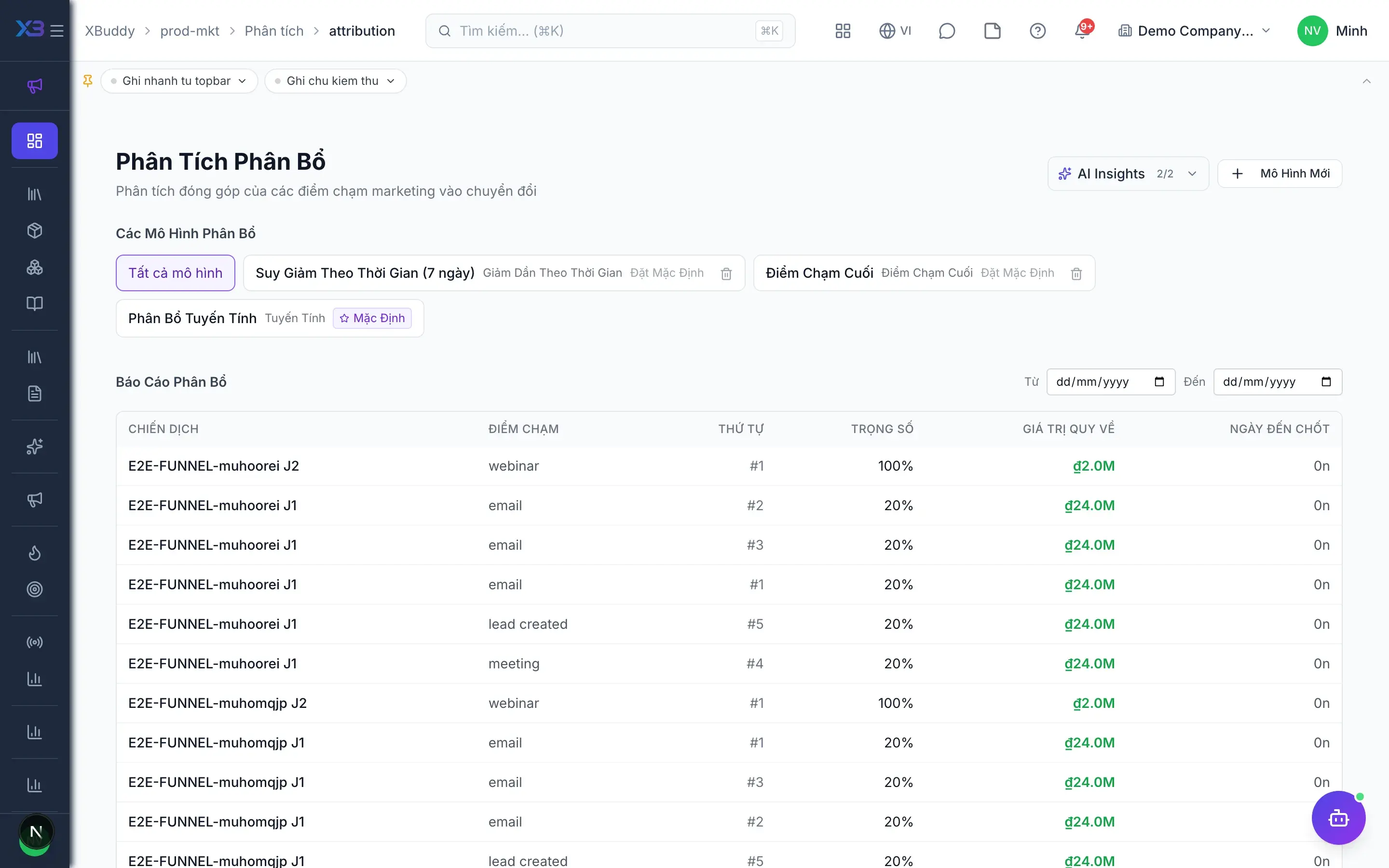1389x868 pixels.
Task: Go to prod-mkt breadcrumb
Action: tap(190, 31)
